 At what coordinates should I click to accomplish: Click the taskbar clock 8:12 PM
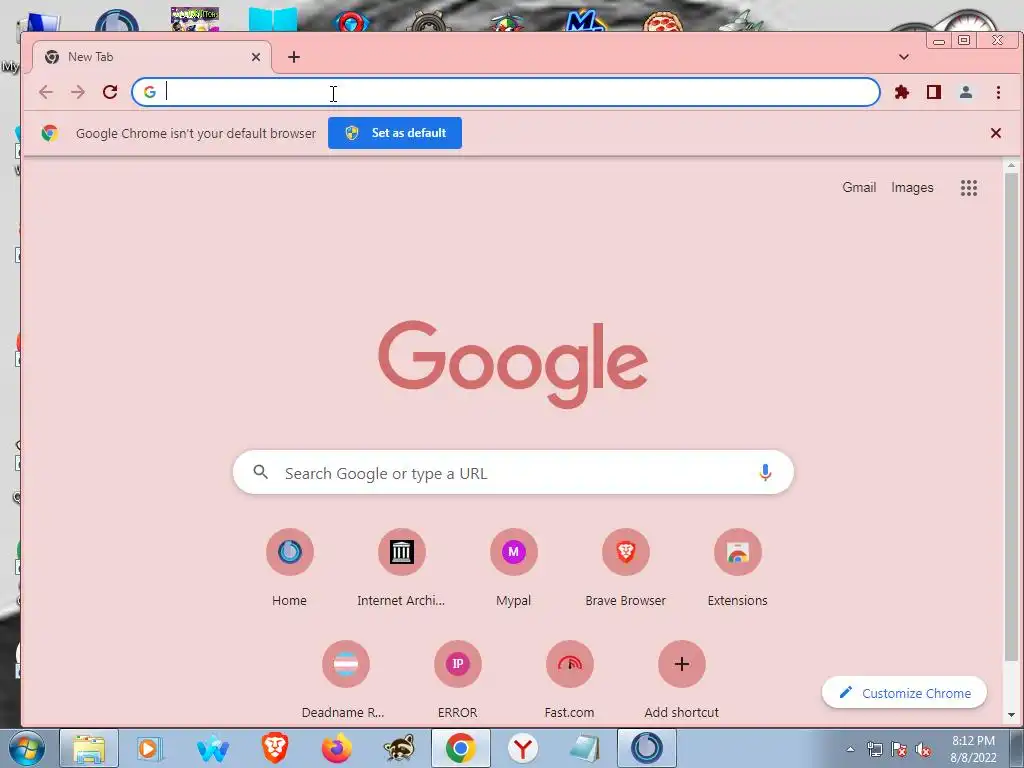(973, 741)
